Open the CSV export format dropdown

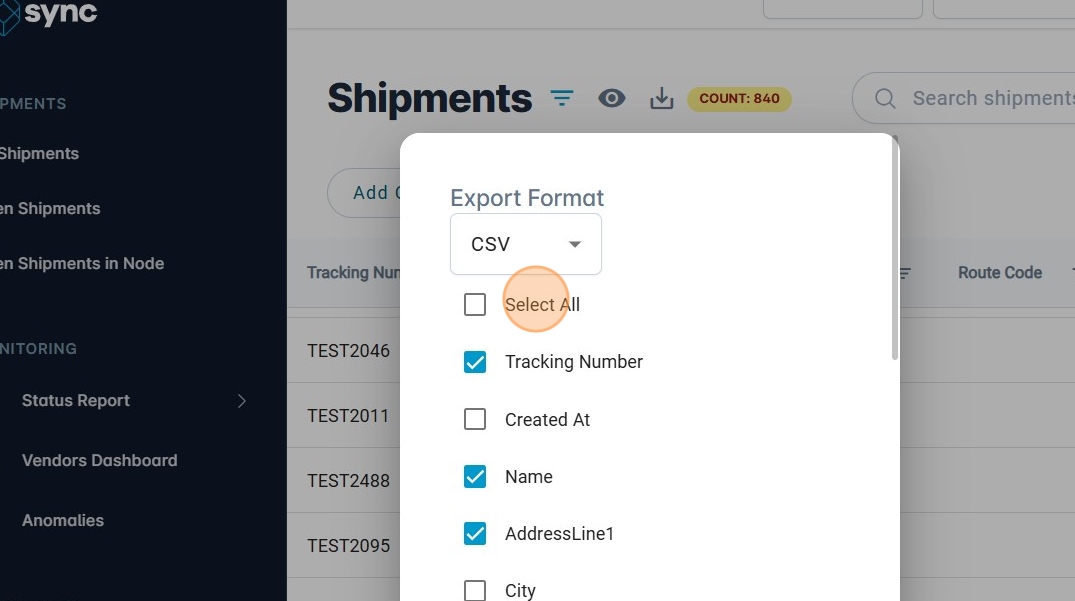coord(526,244)
